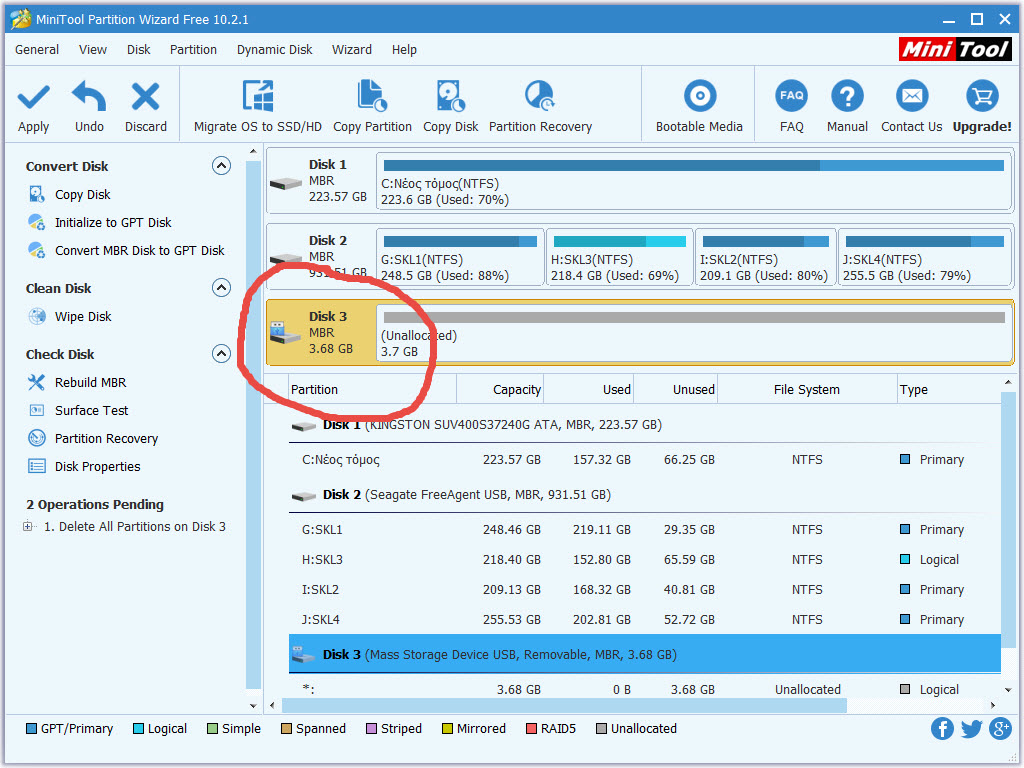Viewport: 1024px width, 768px height.
Task: Click the Apply checkmark icon
Action: [x=33, y=97]
